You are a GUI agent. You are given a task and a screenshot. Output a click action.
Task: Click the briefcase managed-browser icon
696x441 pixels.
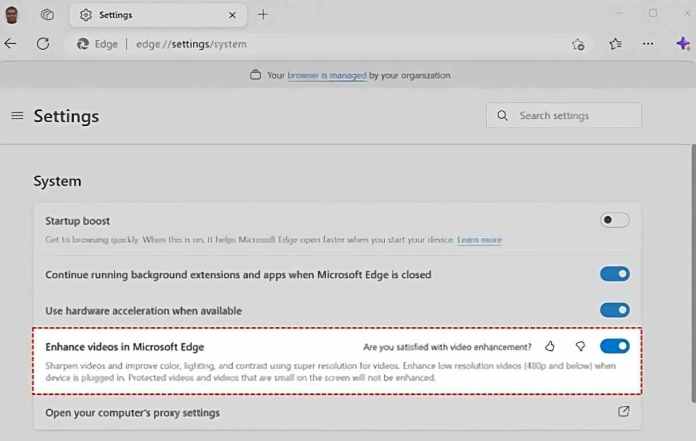pos(255,75)
